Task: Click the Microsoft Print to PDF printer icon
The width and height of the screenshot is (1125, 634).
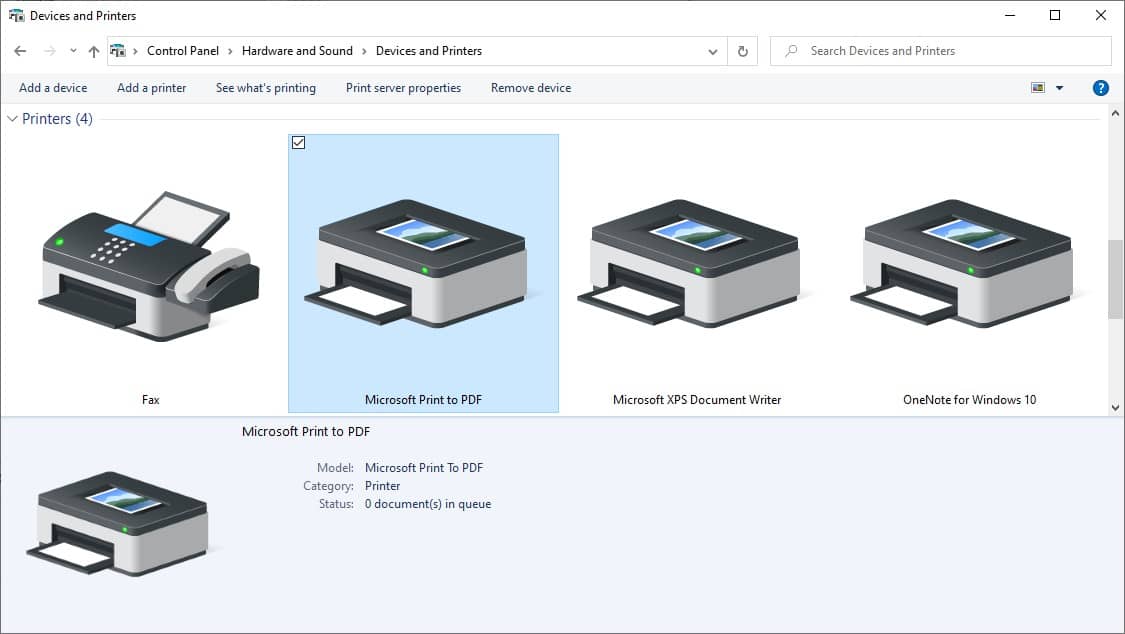Action: point(423,263)
